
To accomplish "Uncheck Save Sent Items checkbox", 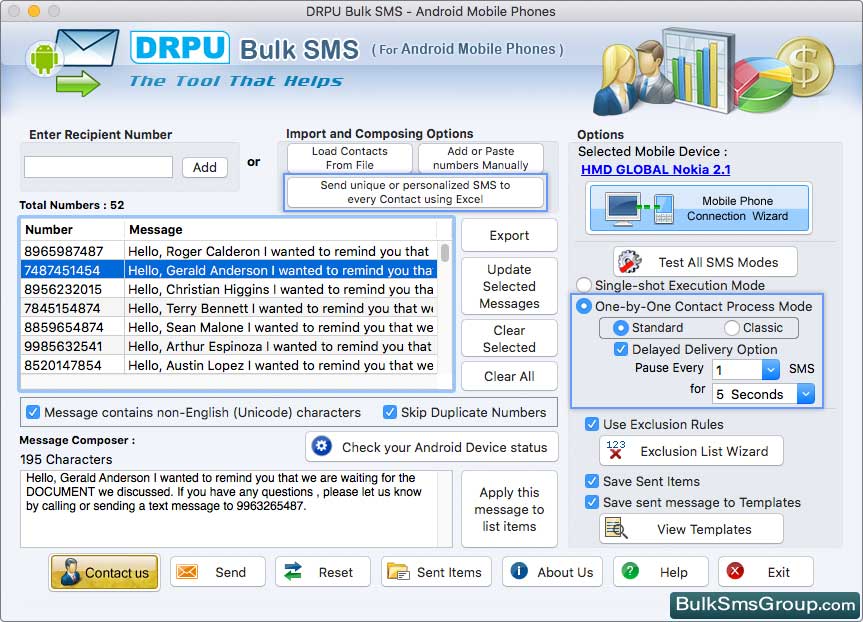I will [x=592, y=481].
